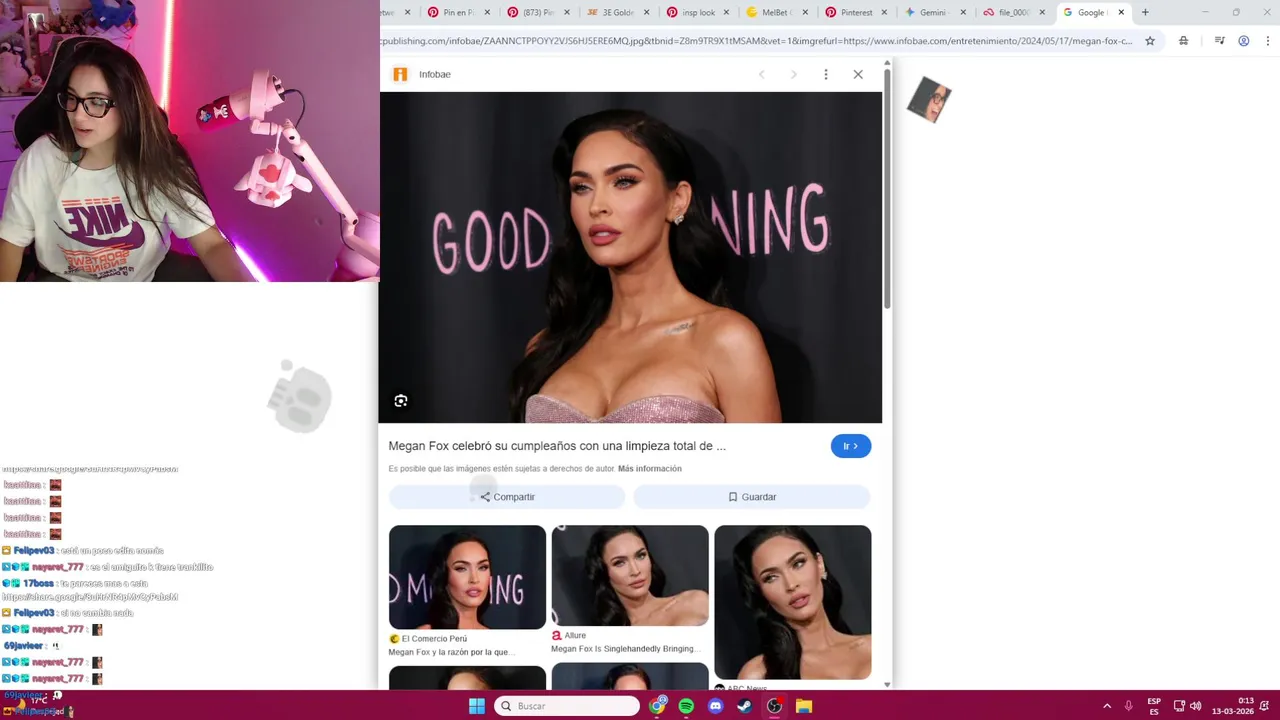Click the Infobae source name
The height and width of the screenshot is (720, 1280).
click(435, 74)
